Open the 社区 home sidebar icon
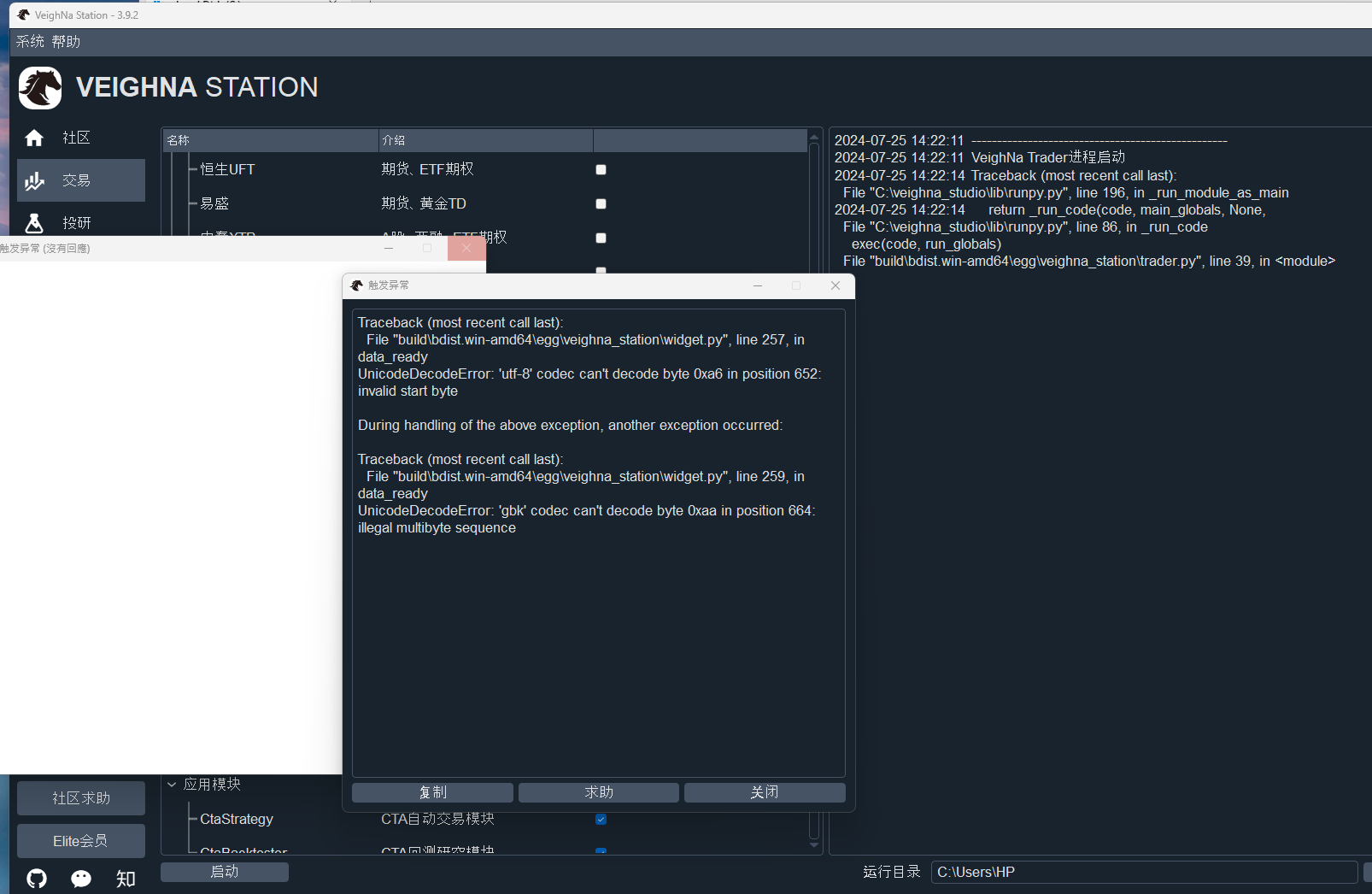This screenshot has height=894, width=1372. [34, 138]
